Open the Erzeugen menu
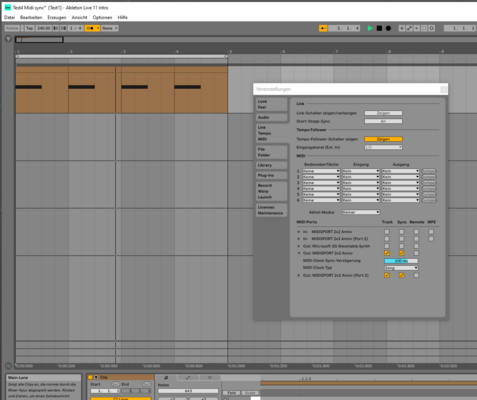This screenshot has width=477, height=400. 57,17
